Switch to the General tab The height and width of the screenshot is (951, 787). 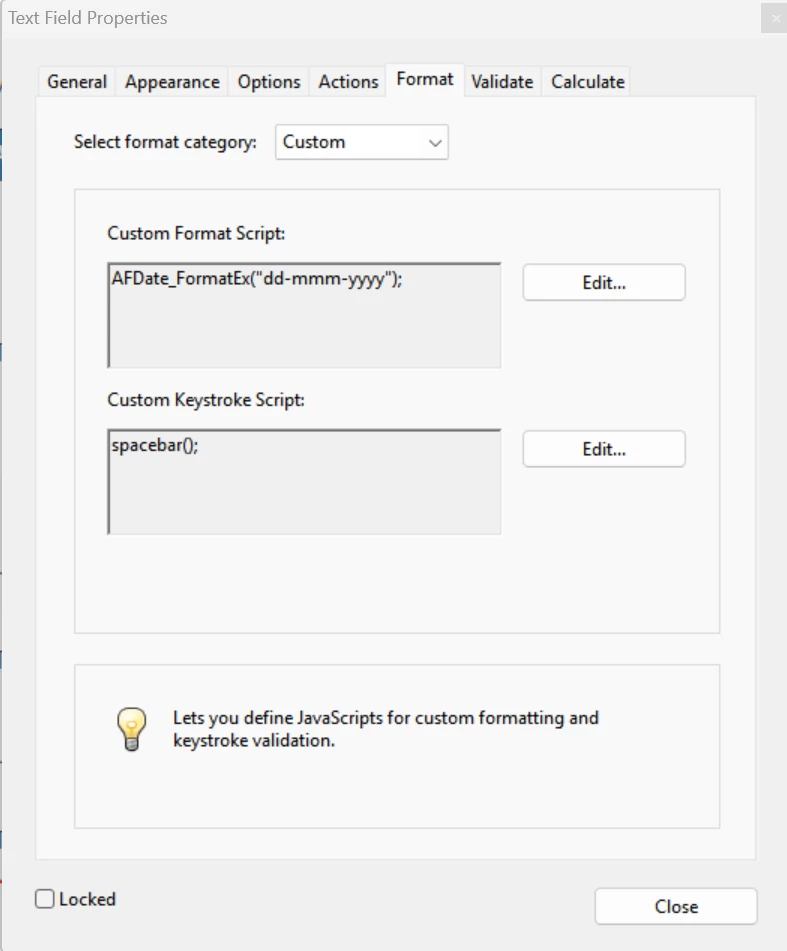pyautogui.click(x=77, y=82)
